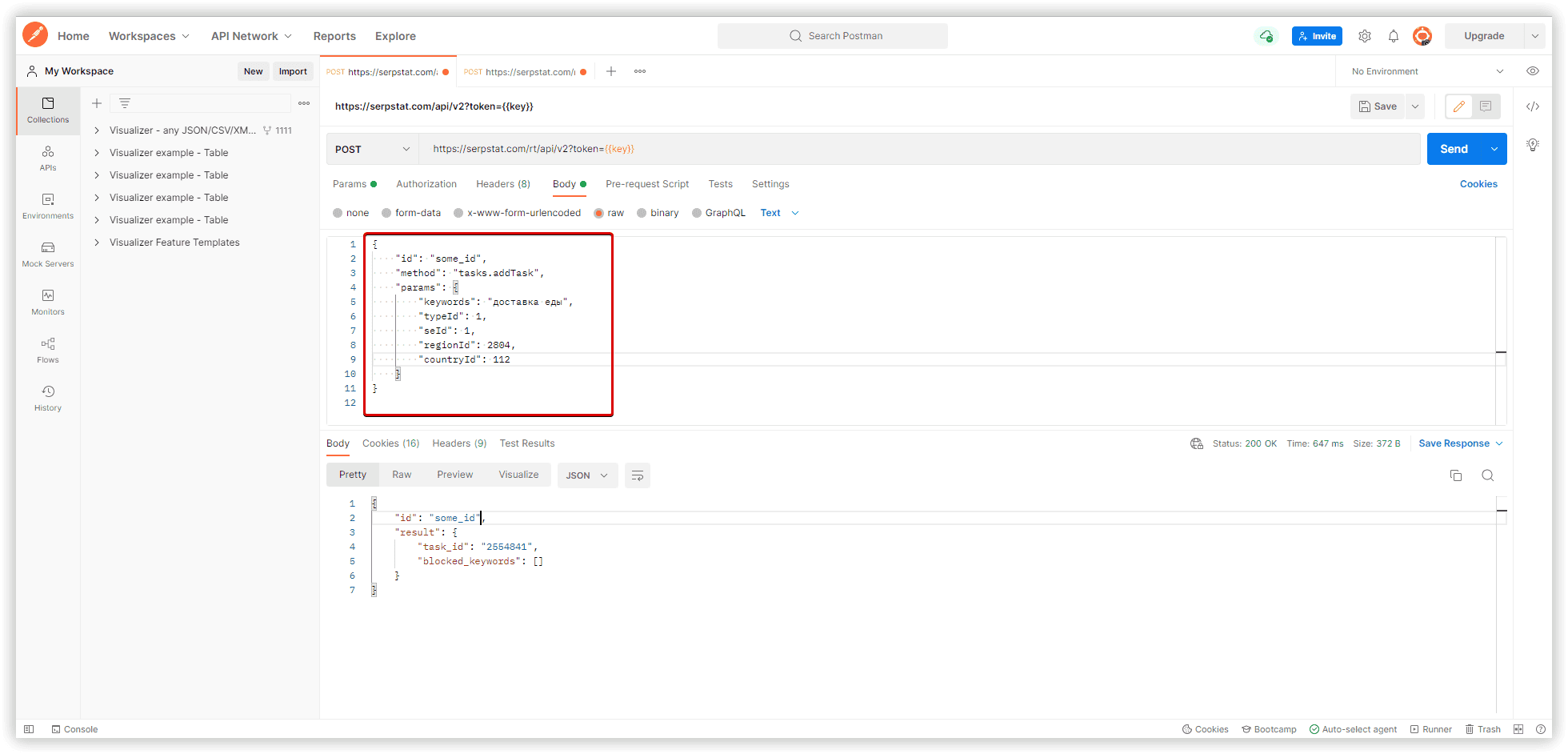The width and height of the screenshot is (1568, 754).
Task: Open the APIs sidebar panel
Action: point(48,158)
